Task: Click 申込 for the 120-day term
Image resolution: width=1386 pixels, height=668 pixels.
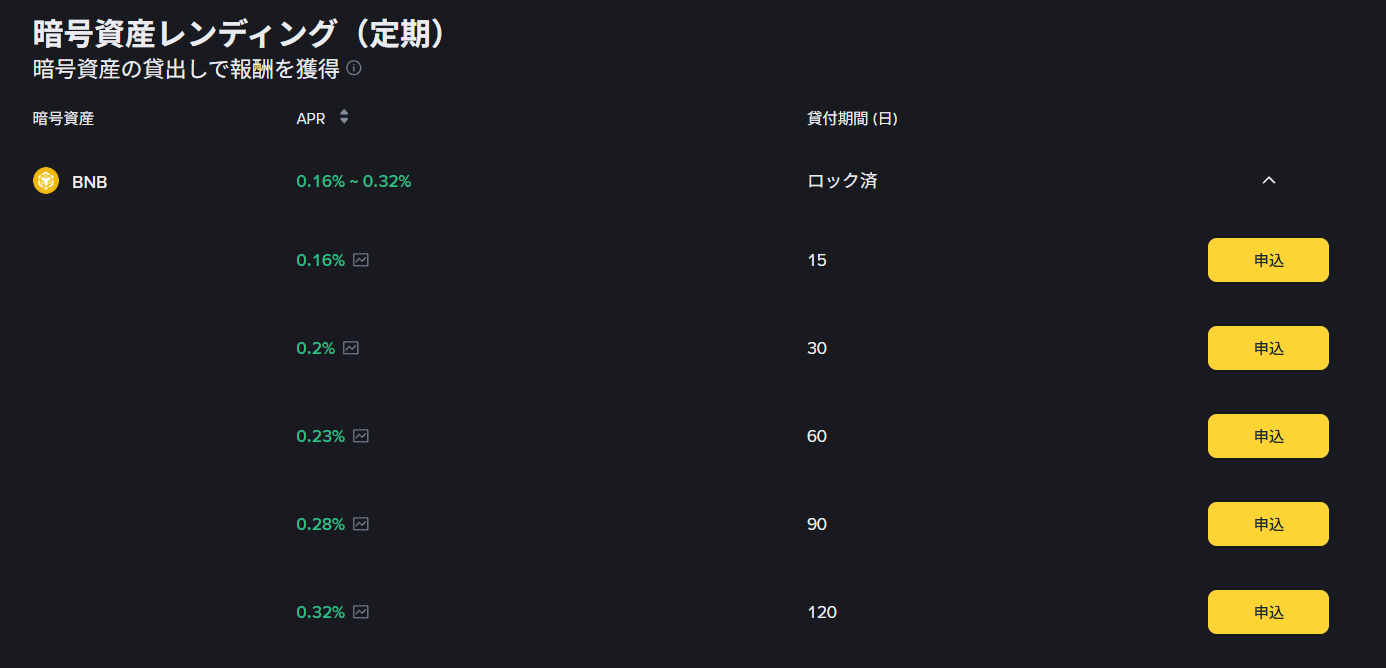Action: coord(1268,612)
